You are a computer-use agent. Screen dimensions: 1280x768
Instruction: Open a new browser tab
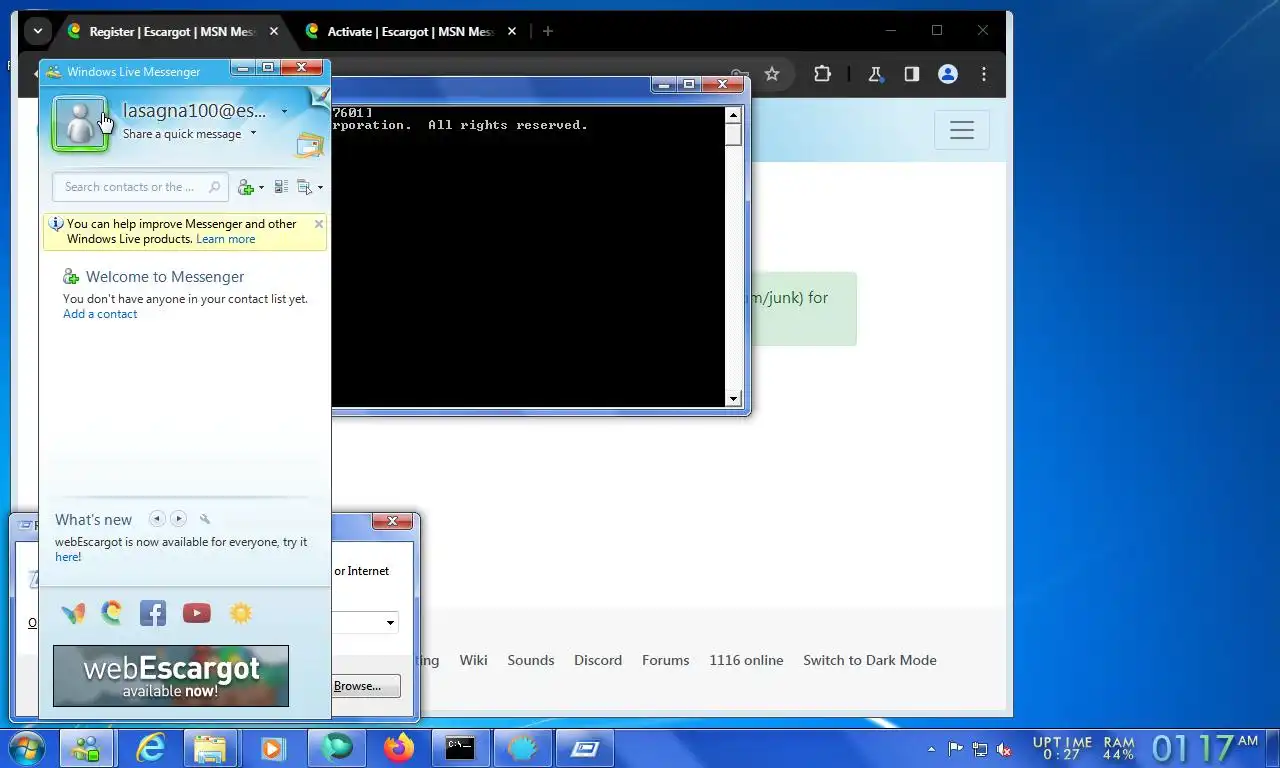[547, 31]
